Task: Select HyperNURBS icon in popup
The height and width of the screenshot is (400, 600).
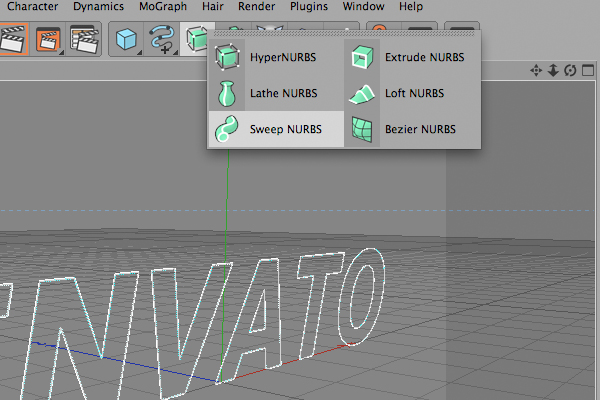Action: pyautogui.click(x=227, y=57)
